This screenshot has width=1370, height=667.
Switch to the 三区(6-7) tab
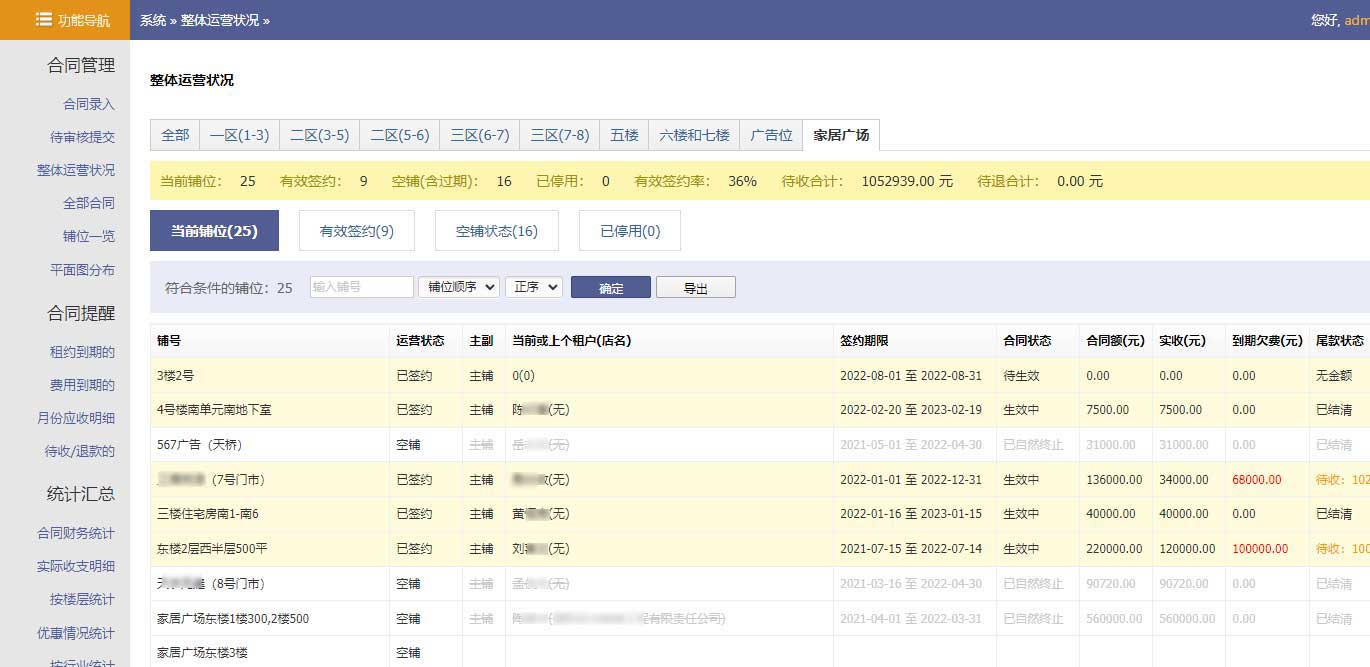tap(480, 135)
